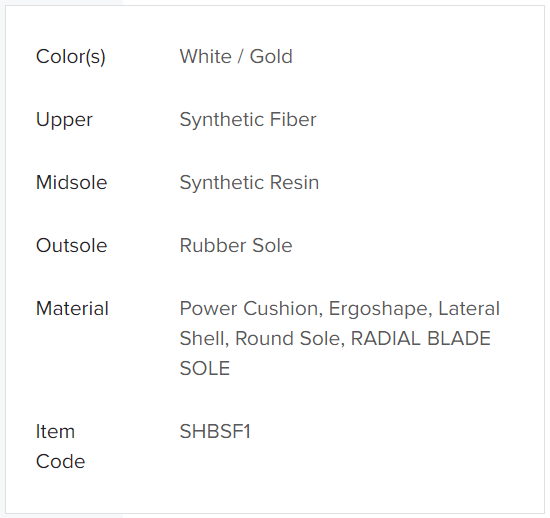Click the word Gold in colors
This screenshot has width=550, height=518.
click(x=271, y=56)
